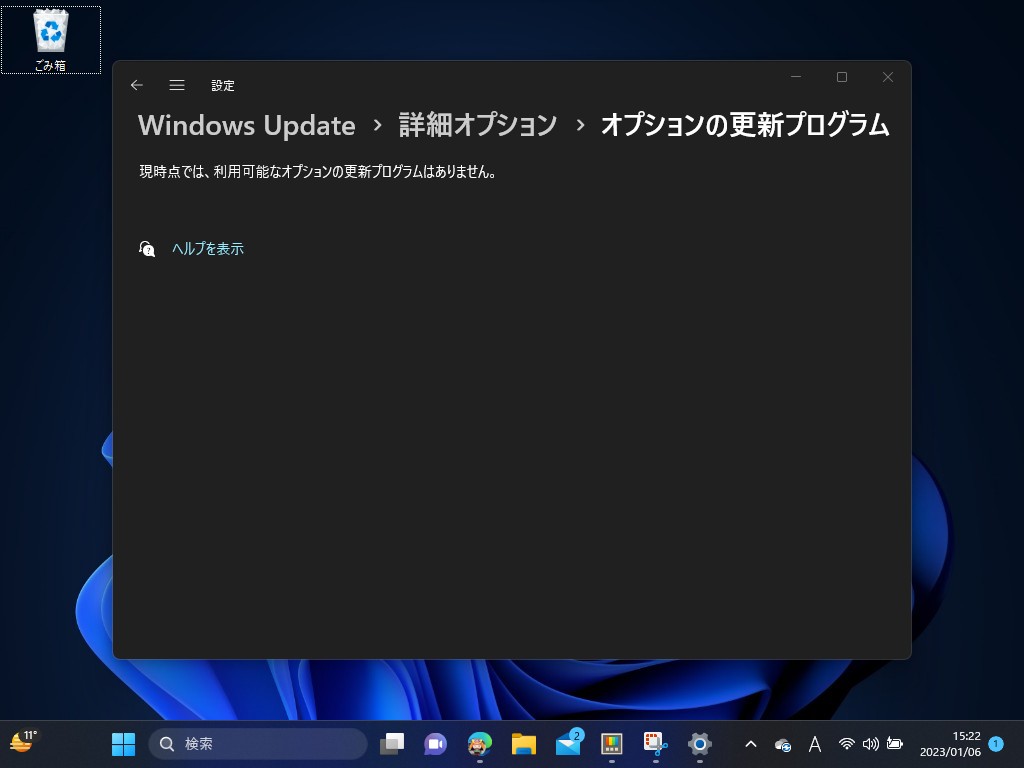1024x768 pixels.
Task: Toggle the Japanese IME input mode
Action: [815, 744]
